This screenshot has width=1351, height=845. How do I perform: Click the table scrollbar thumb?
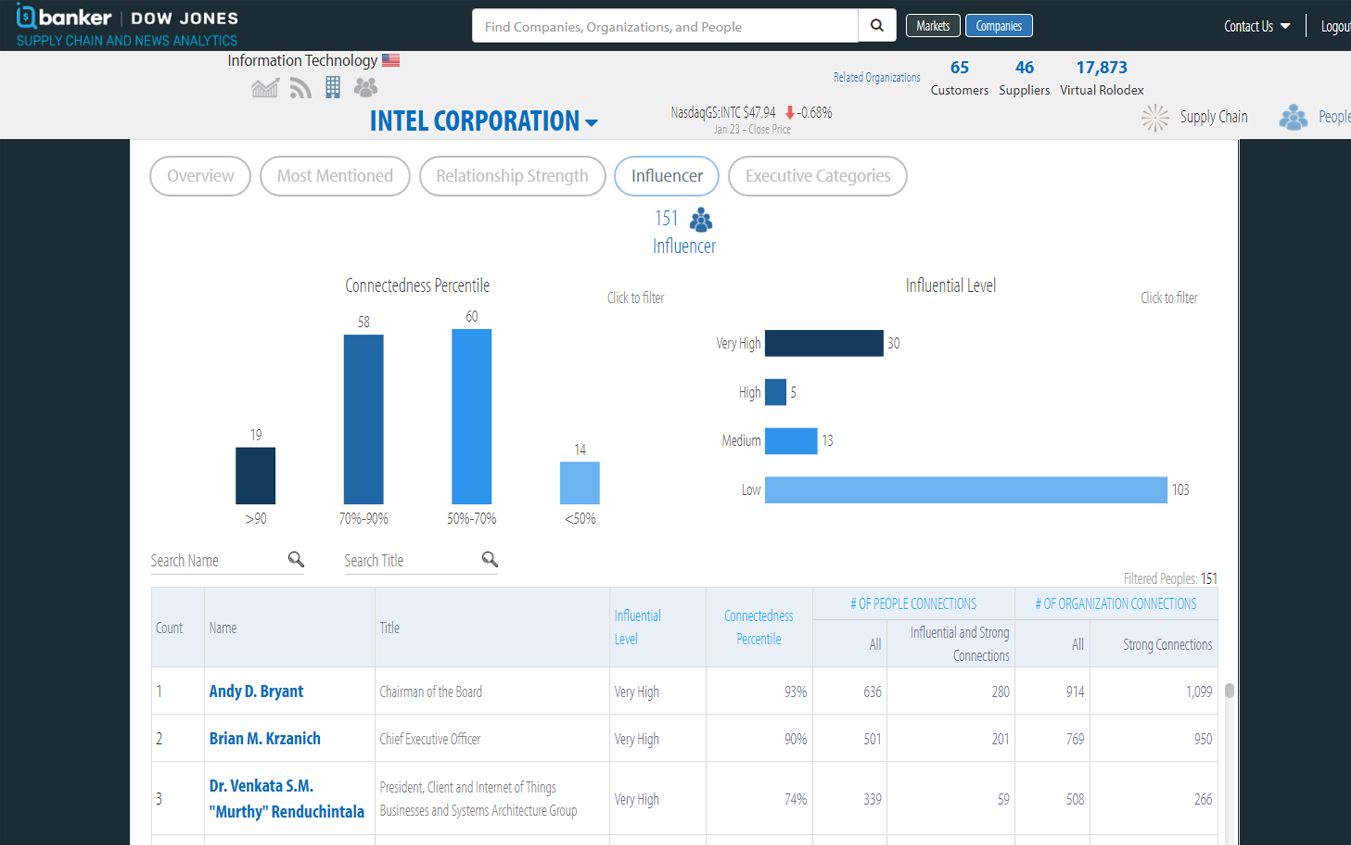(1229, 691)
